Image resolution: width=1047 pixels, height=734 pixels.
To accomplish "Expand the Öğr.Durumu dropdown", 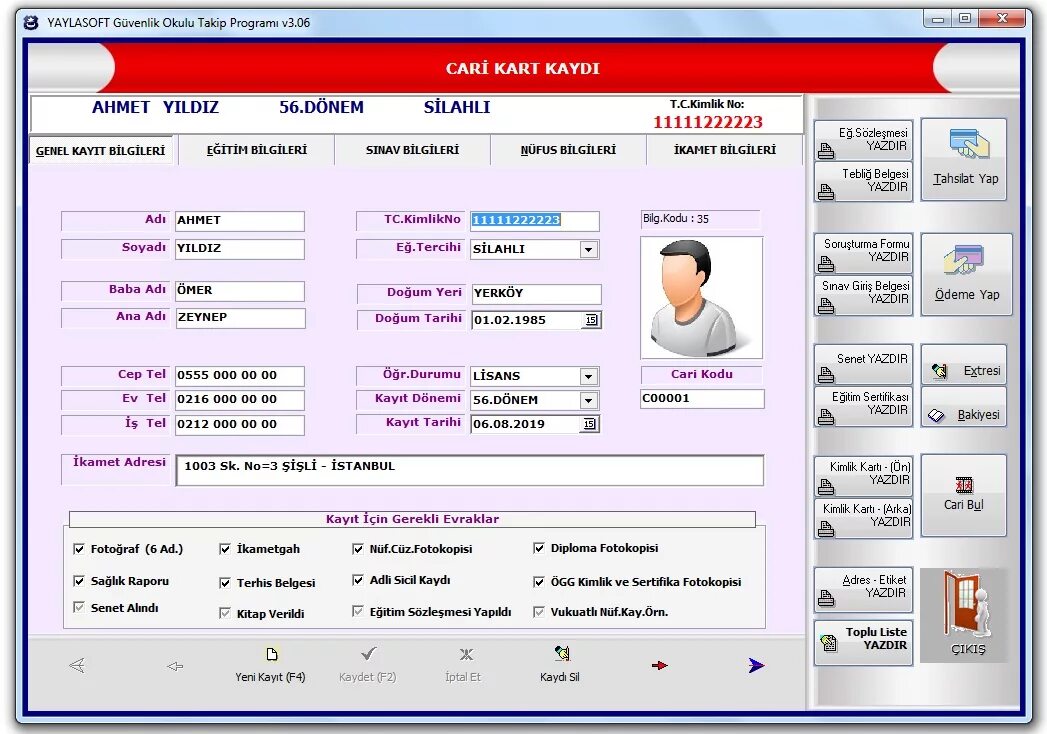I will pyautogui.click(x=588, y=377).
